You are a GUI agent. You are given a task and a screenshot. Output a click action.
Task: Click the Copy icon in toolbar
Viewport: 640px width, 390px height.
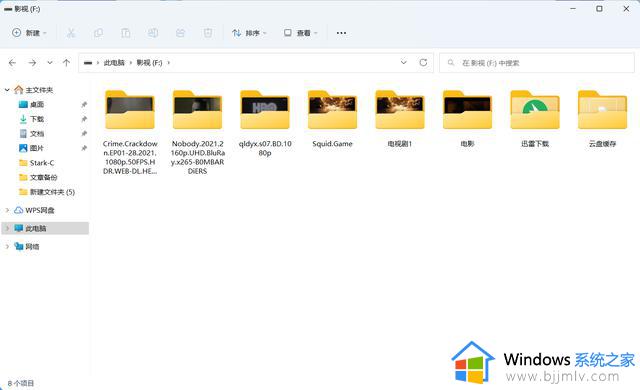coord(98,33)
